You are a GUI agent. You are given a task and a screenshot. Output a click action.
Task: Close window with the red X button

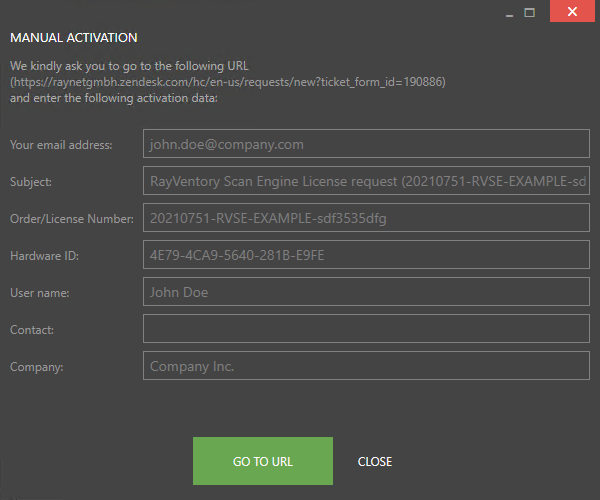pyautogui.click(x=572, y=11)
